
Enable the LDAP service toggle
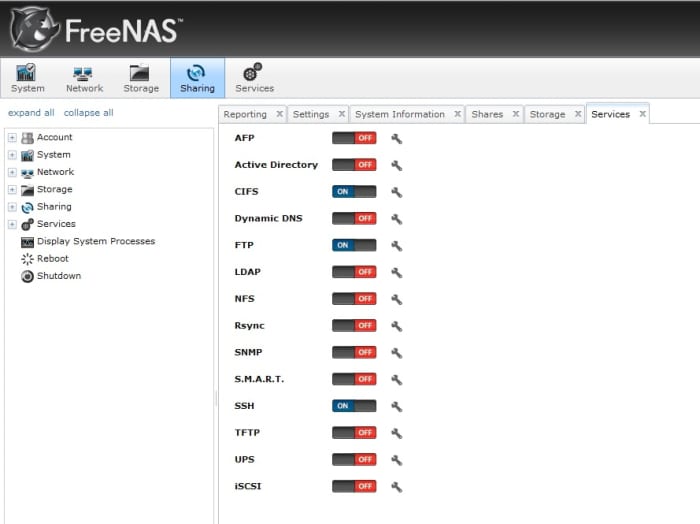tap(354, 272)
